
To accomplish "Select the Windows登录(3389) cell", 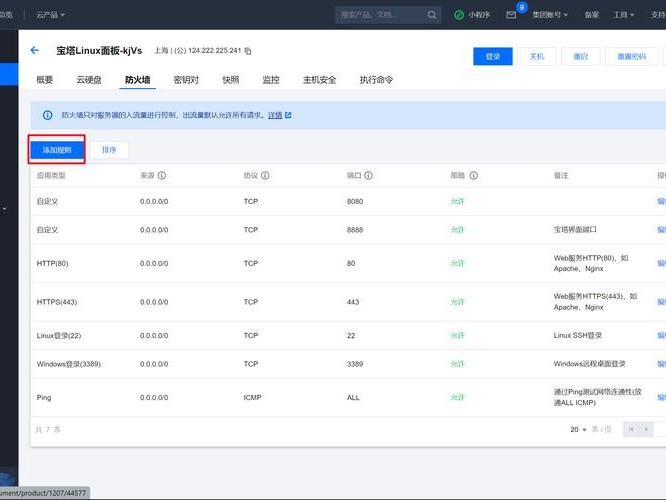I will (x=68, y=364).
